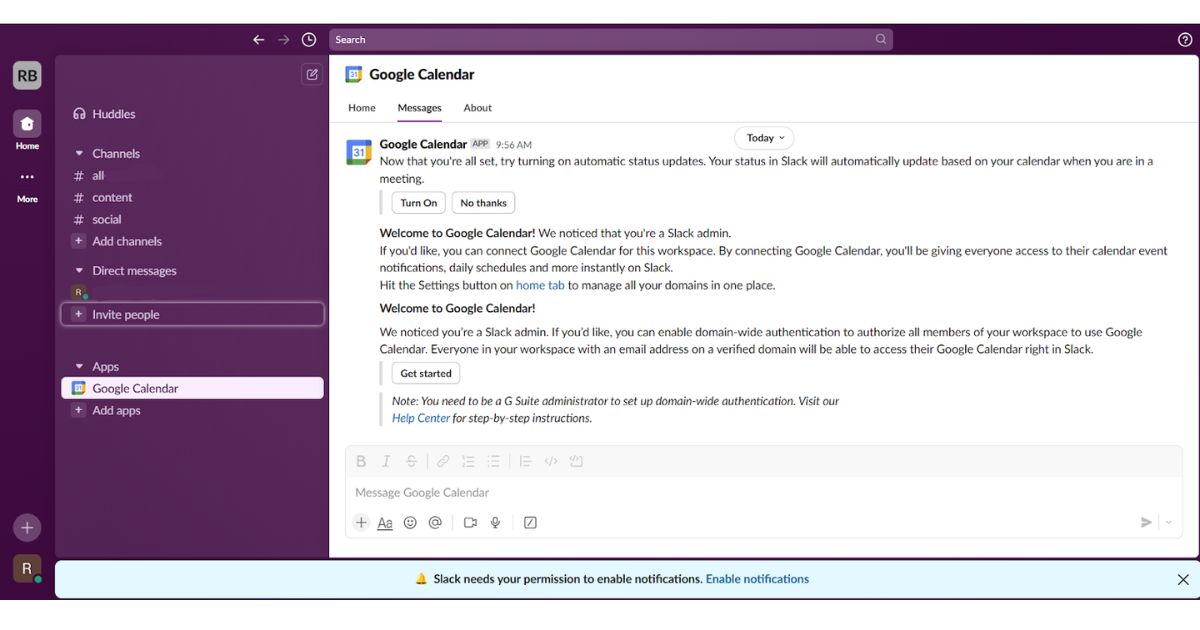This screenshot has height=630, width=1200.
Task: Follow the home tab link
Action: 540,285
